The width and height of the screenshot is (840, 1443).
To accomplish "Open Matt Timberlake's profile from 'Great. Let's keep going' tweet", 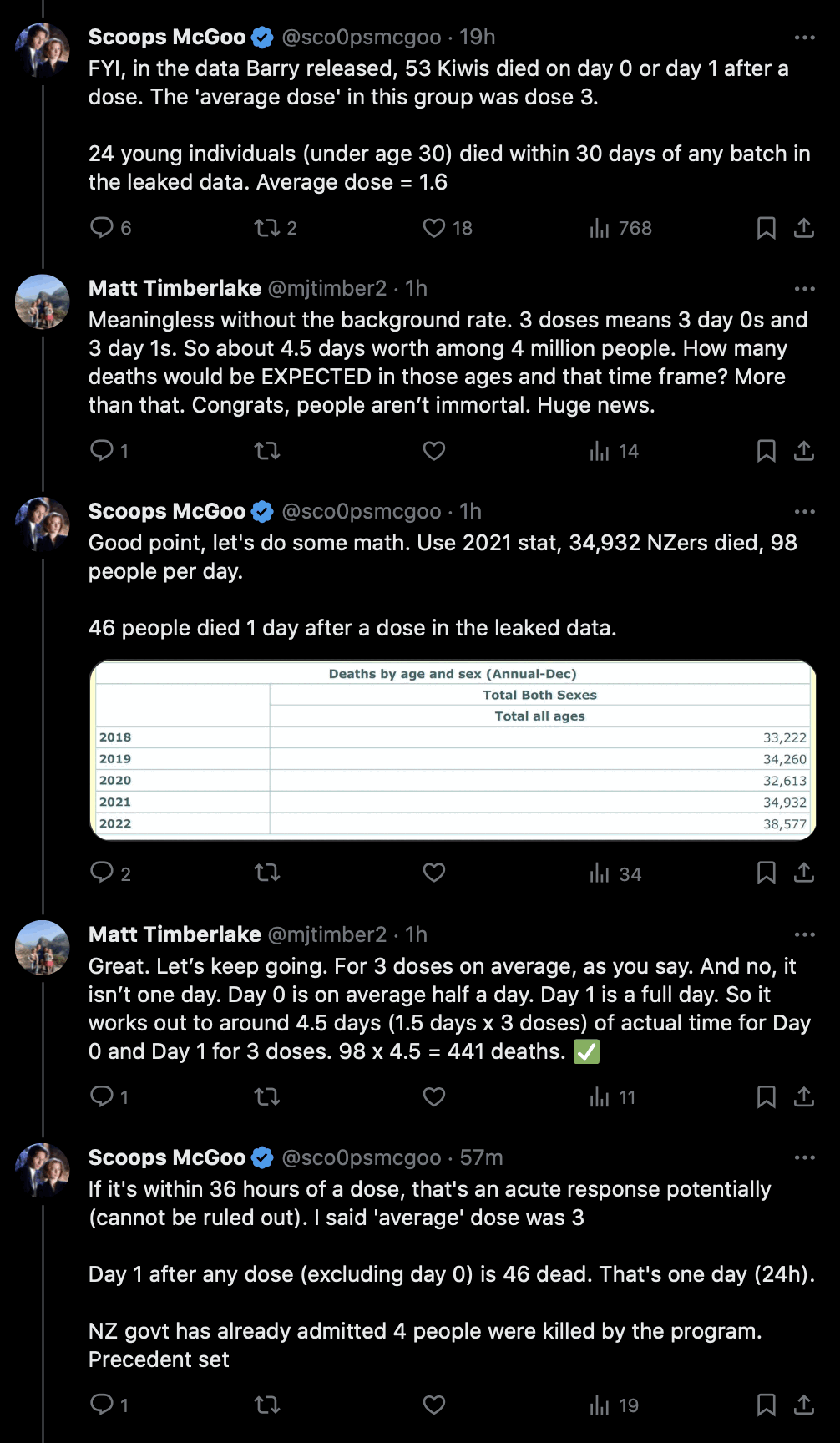I will click(x=175, y=934).
